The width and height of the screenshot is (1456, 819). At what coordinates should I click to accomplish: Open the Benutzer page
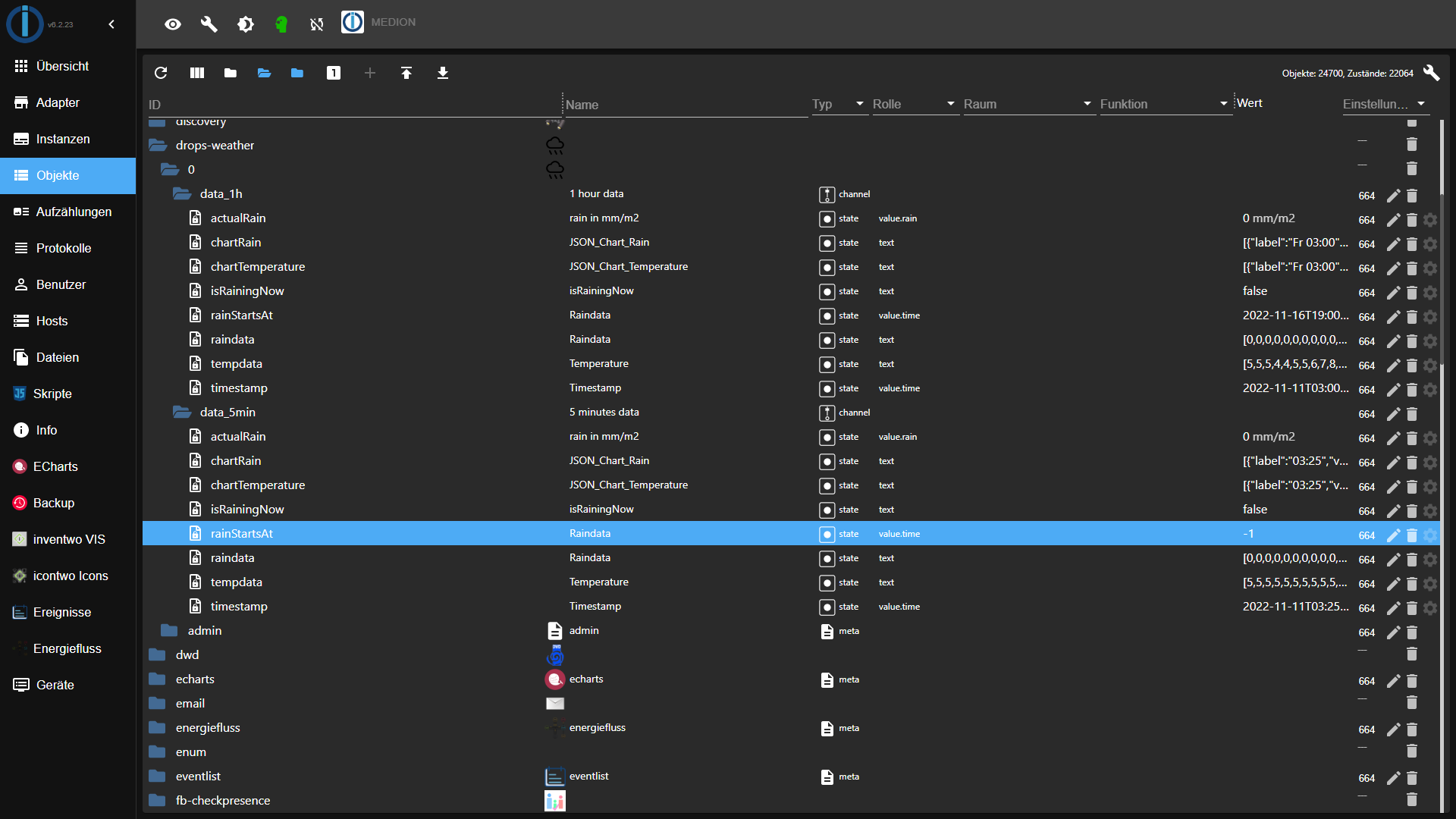coord(68,284)
